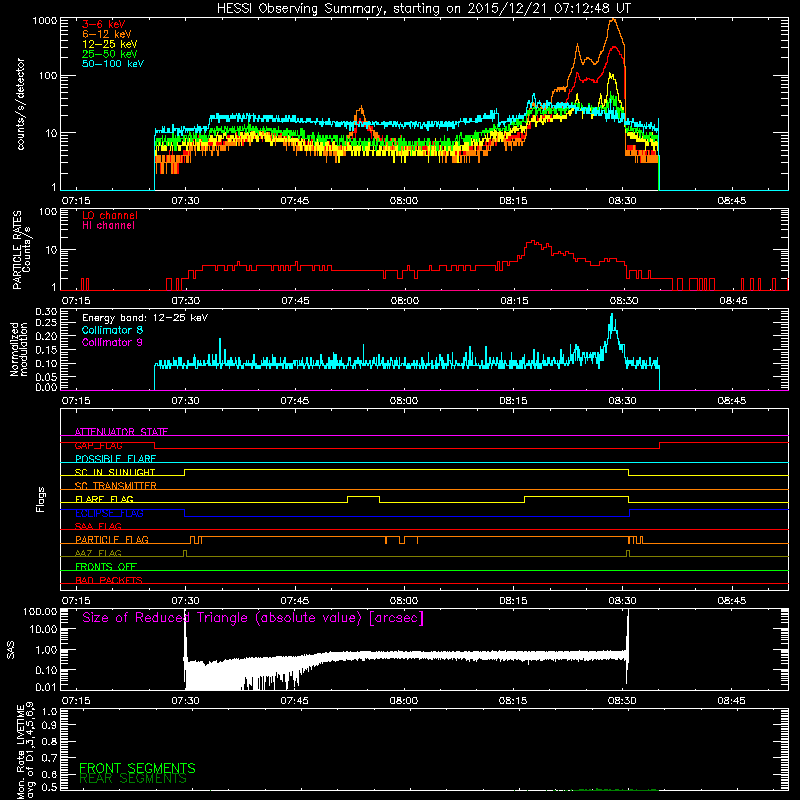Click the PARTICLE_FLAG label
Screen dimensions: 800x800
point(112,539)
